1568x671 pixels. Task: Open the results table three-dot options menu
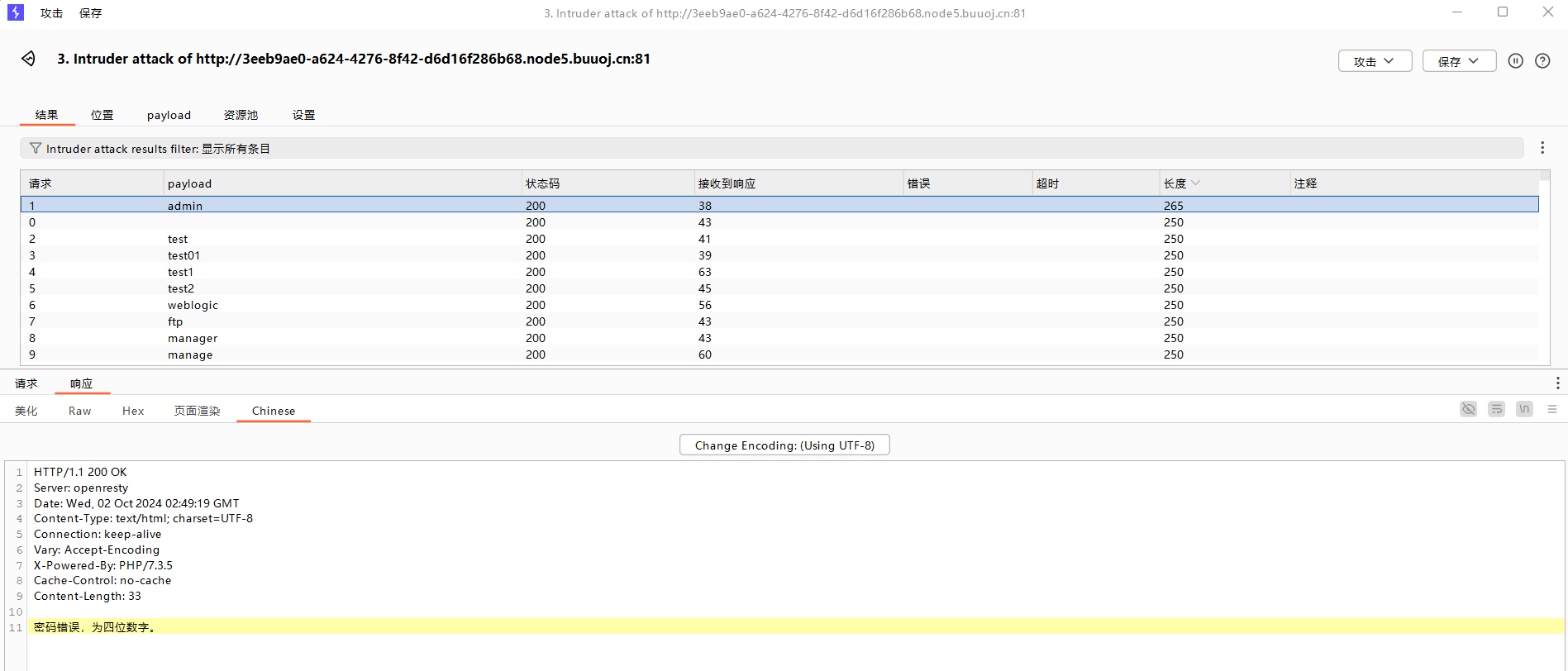pyautogui.click(x=1542, y=148)
